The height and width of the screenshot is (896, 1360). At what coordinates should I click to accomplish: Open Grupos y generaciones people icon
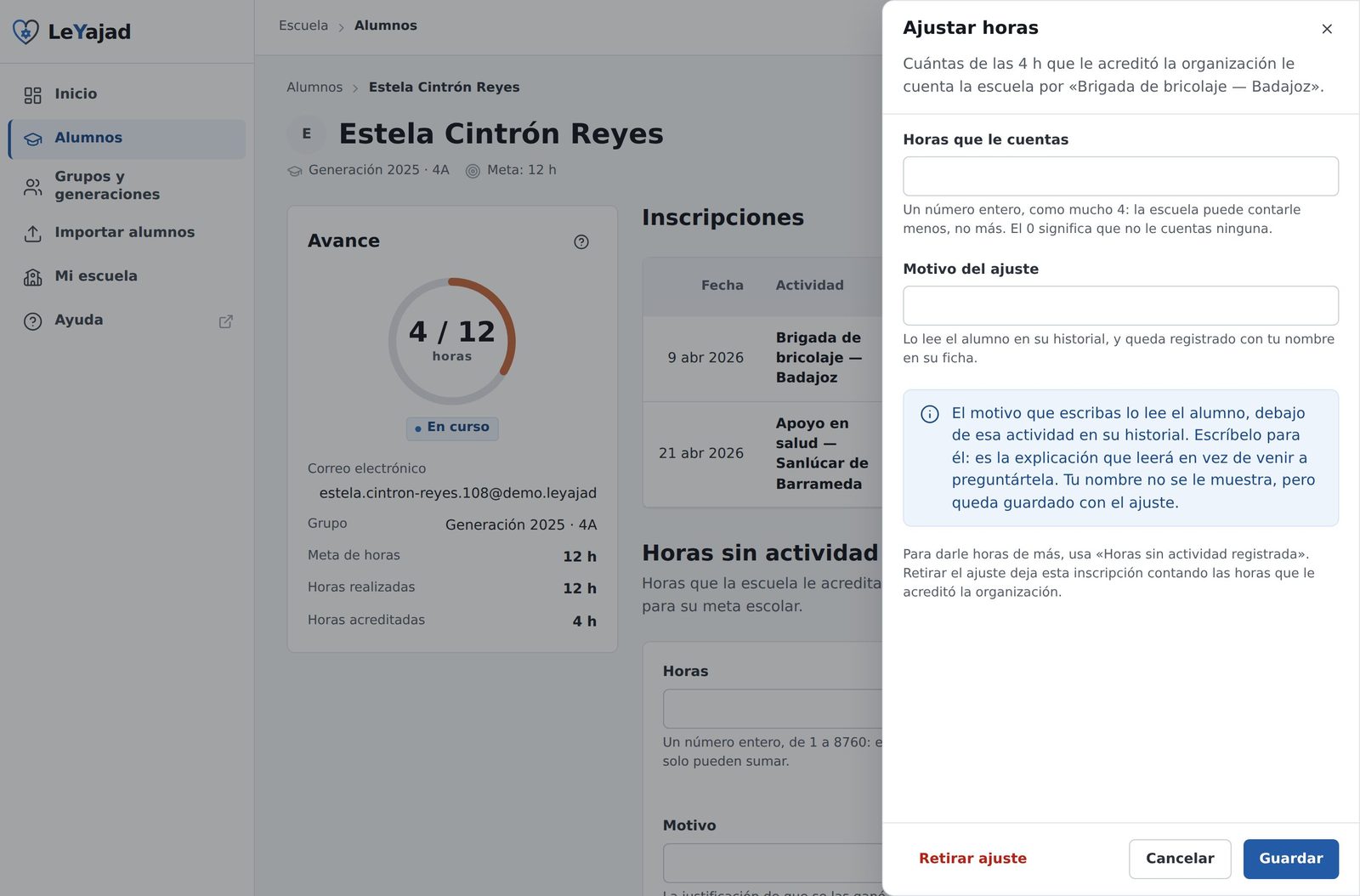click(x=33, y=187)
